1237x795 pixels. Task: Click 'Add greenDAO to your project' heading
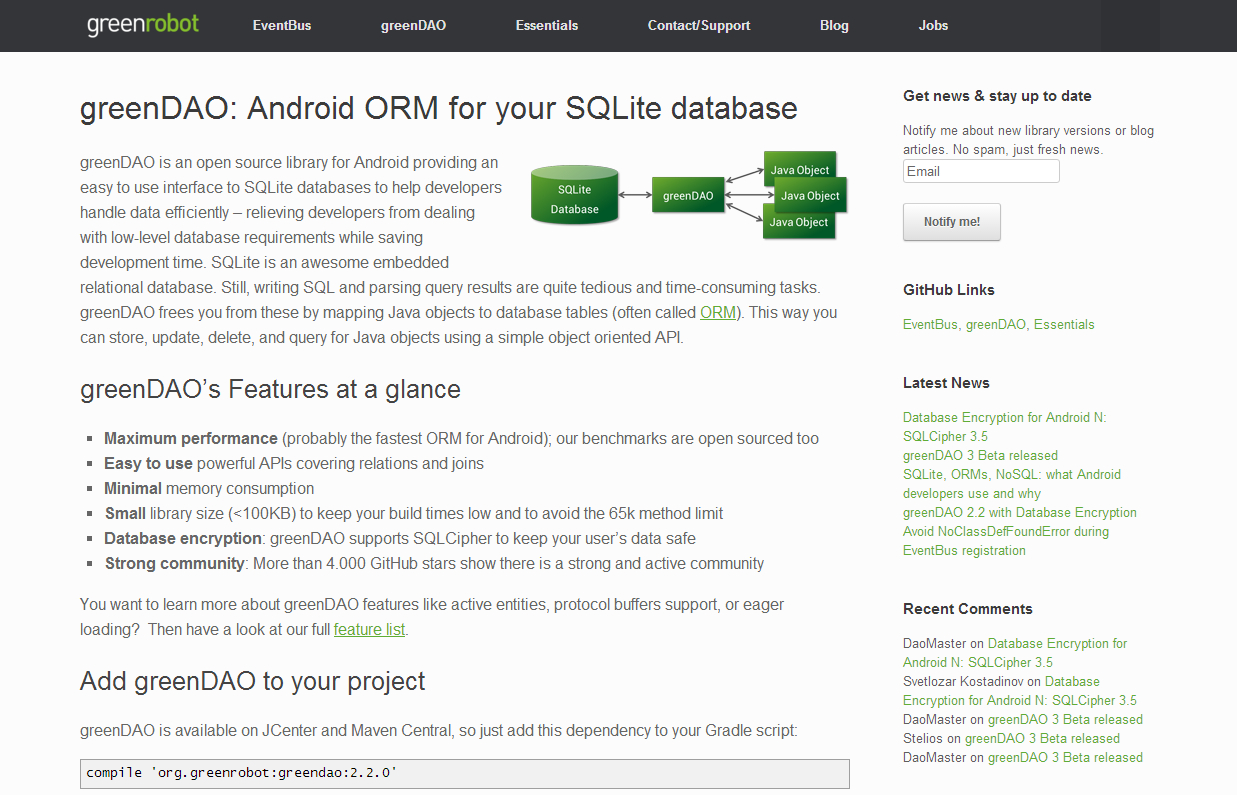click(x=253, y=681)
